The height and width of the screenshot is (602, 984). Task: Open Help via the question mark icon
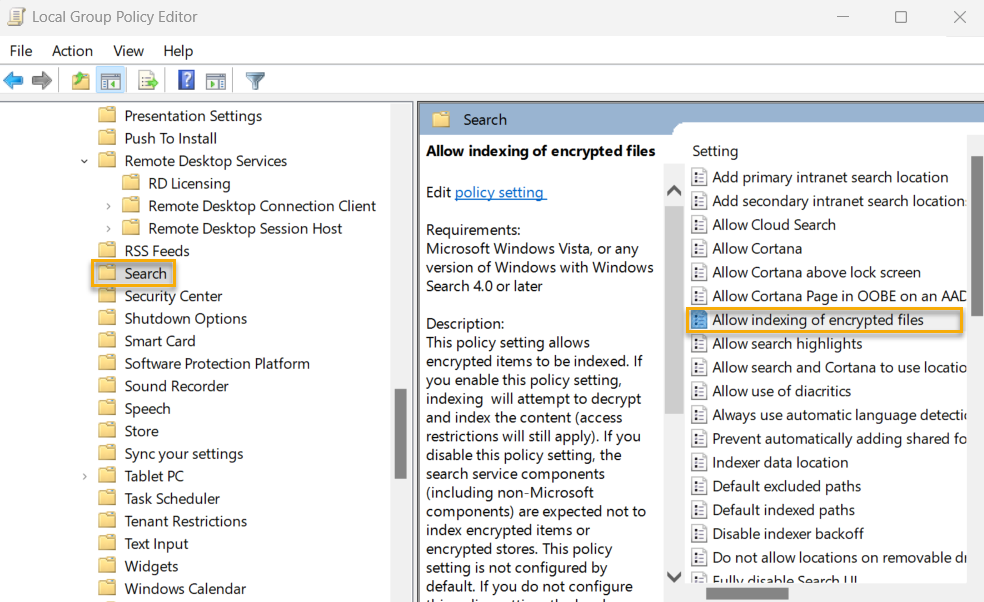tap(186, 81)
